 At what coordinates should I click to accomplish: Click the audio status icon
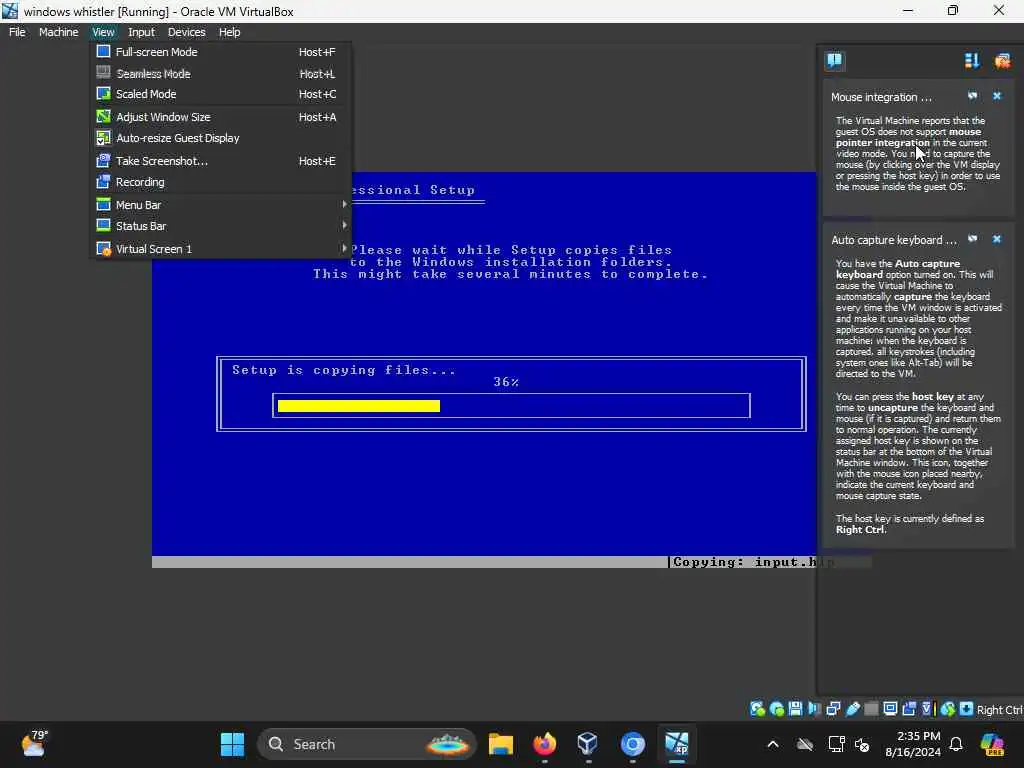click(x=814, y=709)
